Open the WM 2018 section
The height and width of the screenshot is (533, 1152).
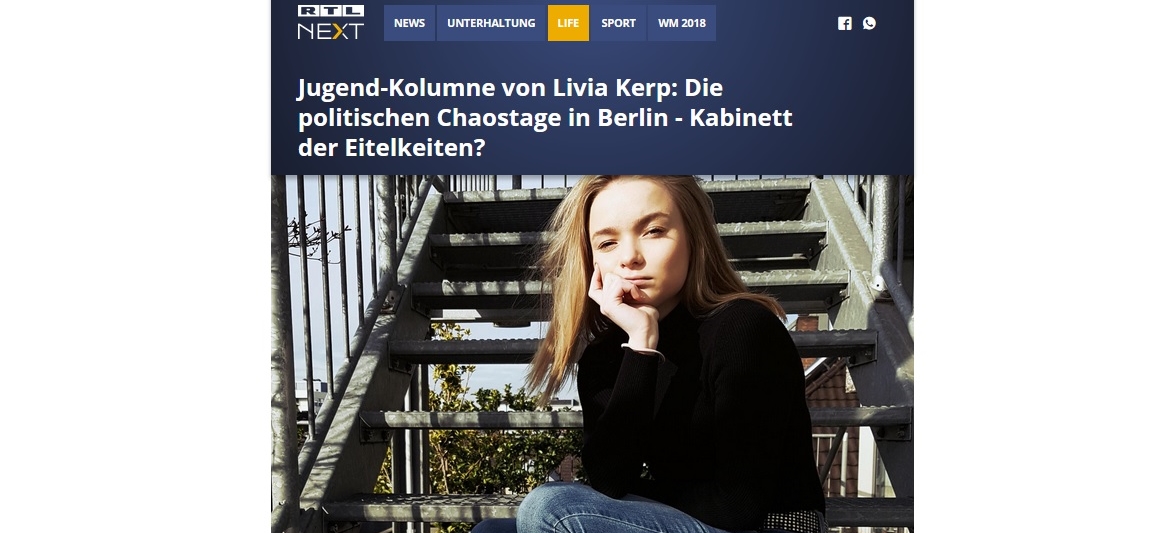point(682,23)
